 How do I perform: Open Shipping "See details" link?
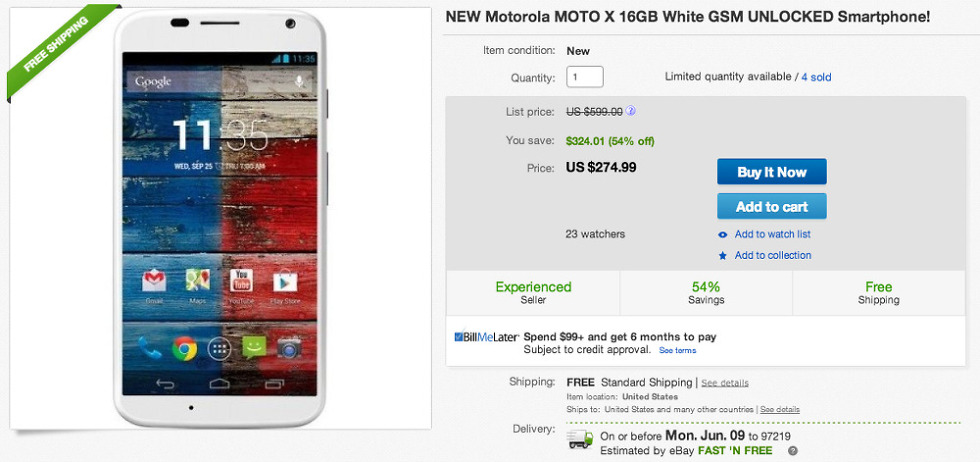[724, 383]
